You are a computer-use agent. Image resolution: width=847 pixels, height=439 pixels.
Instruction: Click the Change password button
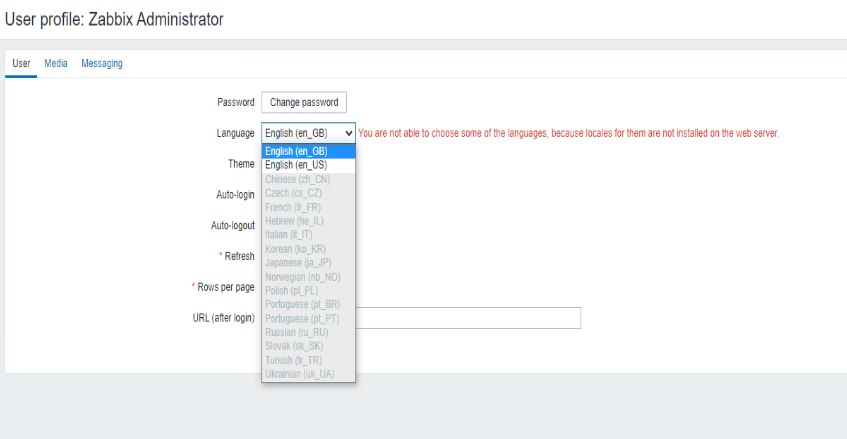[304, 102]
